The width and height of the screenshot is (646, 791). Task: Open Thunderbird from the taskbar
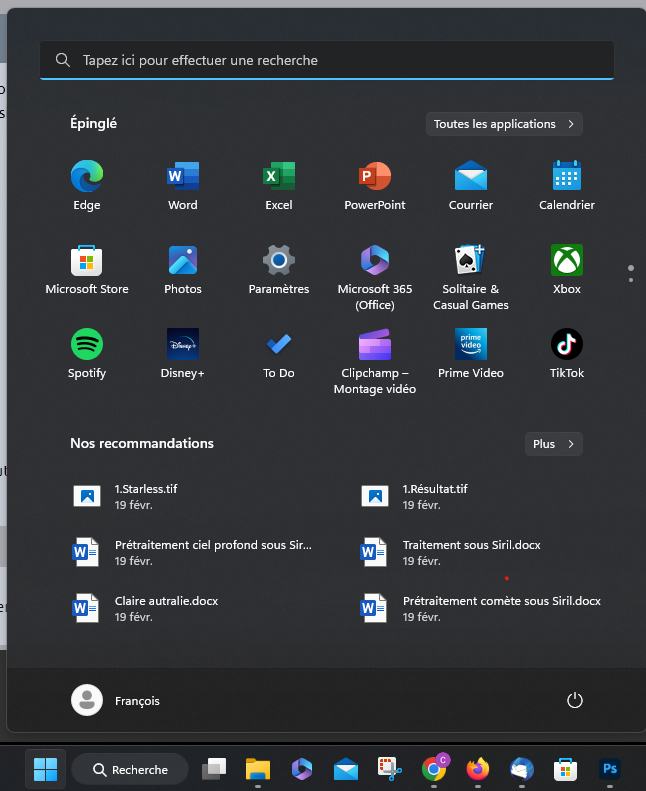pyautogui.click(x=521, y=769)
